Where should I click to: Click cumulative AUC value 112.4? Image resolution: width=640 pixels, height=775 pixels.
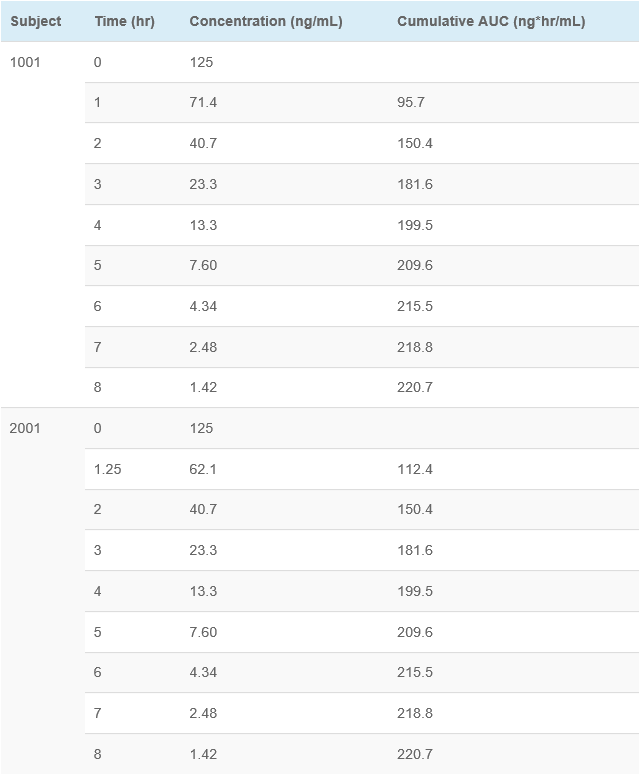pyautogui.click(x=415, y=469)
